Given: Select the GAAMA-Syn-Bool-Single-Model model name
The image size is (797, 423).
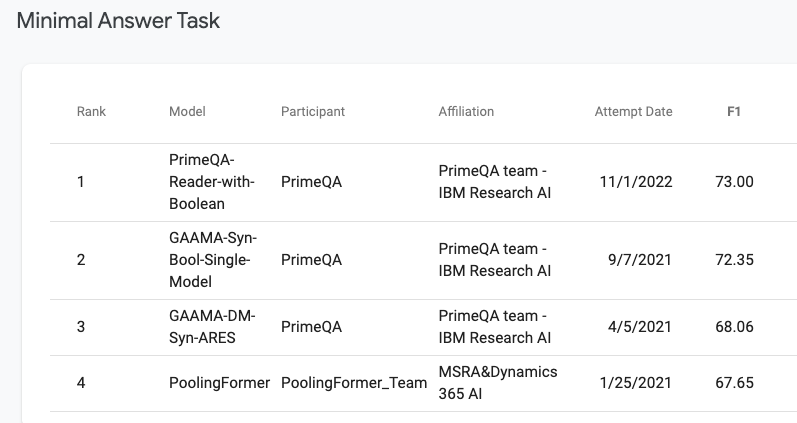Looking at the screenshot, I should (212, 260).
